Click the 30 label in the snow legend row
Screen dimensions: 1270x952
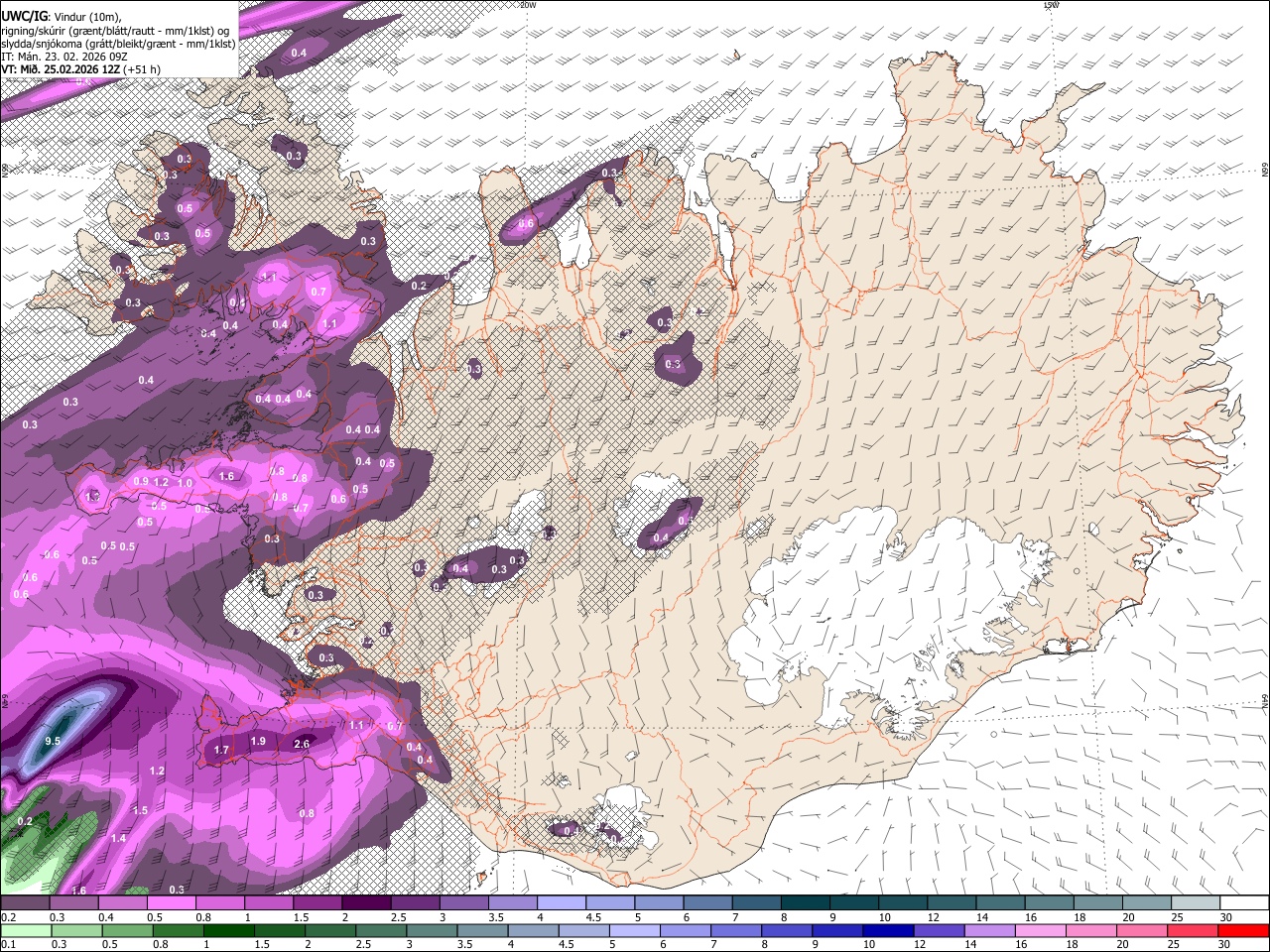coord(1225,917)
